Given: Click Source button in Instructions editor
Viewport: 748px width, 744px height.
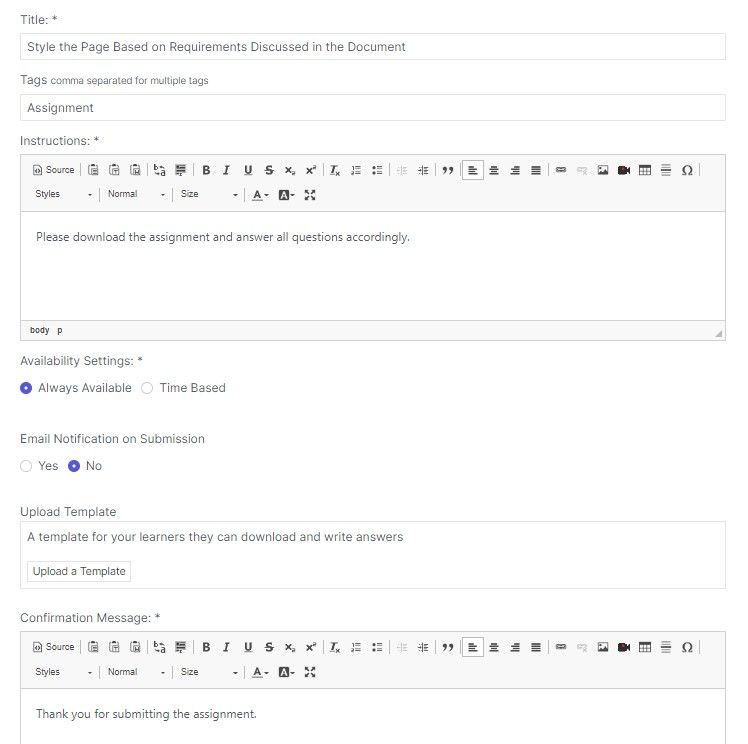Looking at the screenshot, I should point(54,170).
